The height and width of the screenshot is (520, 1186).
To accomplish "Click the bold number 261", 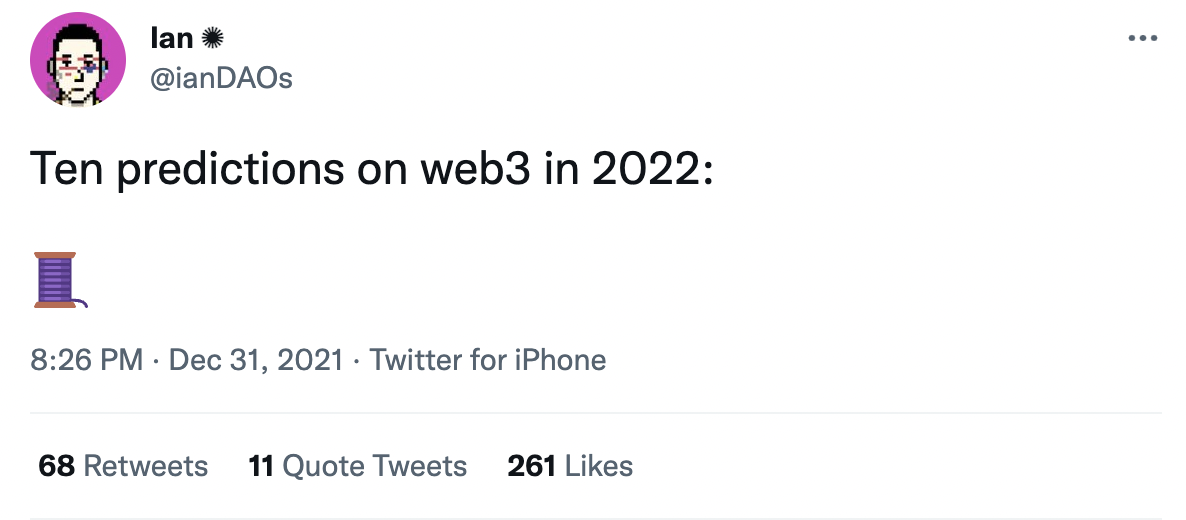I will 532,466.
